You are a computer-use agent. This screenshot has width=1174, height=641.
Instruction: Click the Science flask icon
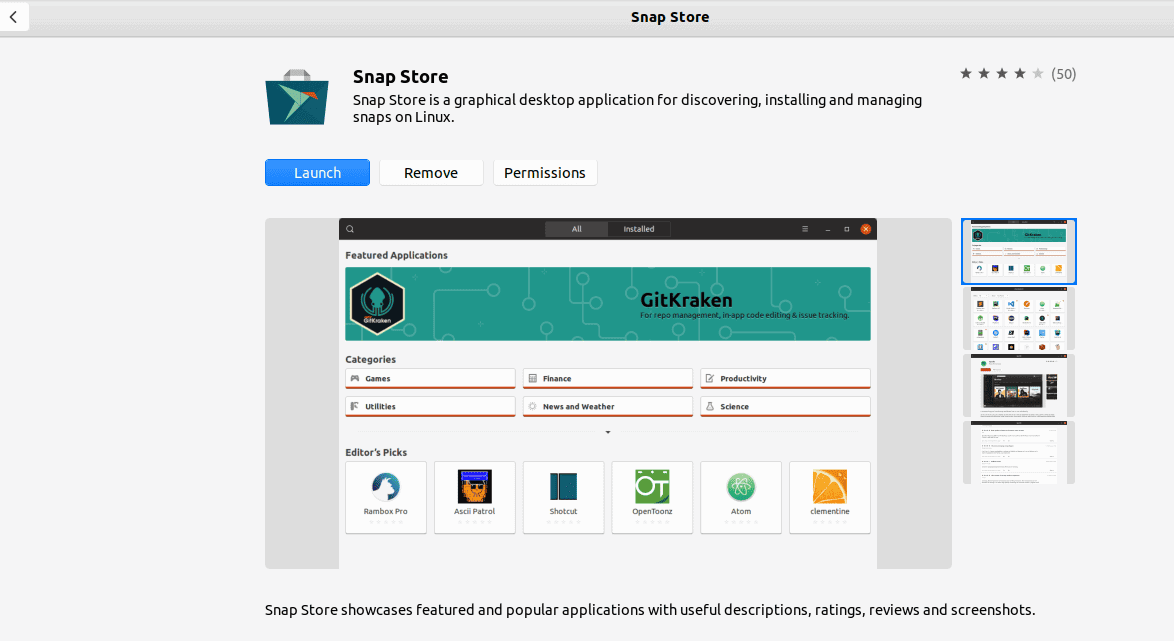710,406
